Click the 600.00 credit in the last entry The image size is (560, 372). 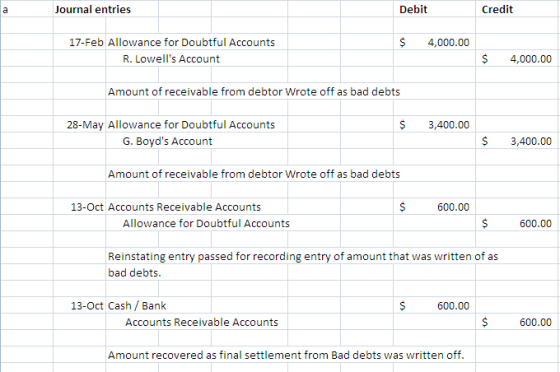(x=535, y=322)
